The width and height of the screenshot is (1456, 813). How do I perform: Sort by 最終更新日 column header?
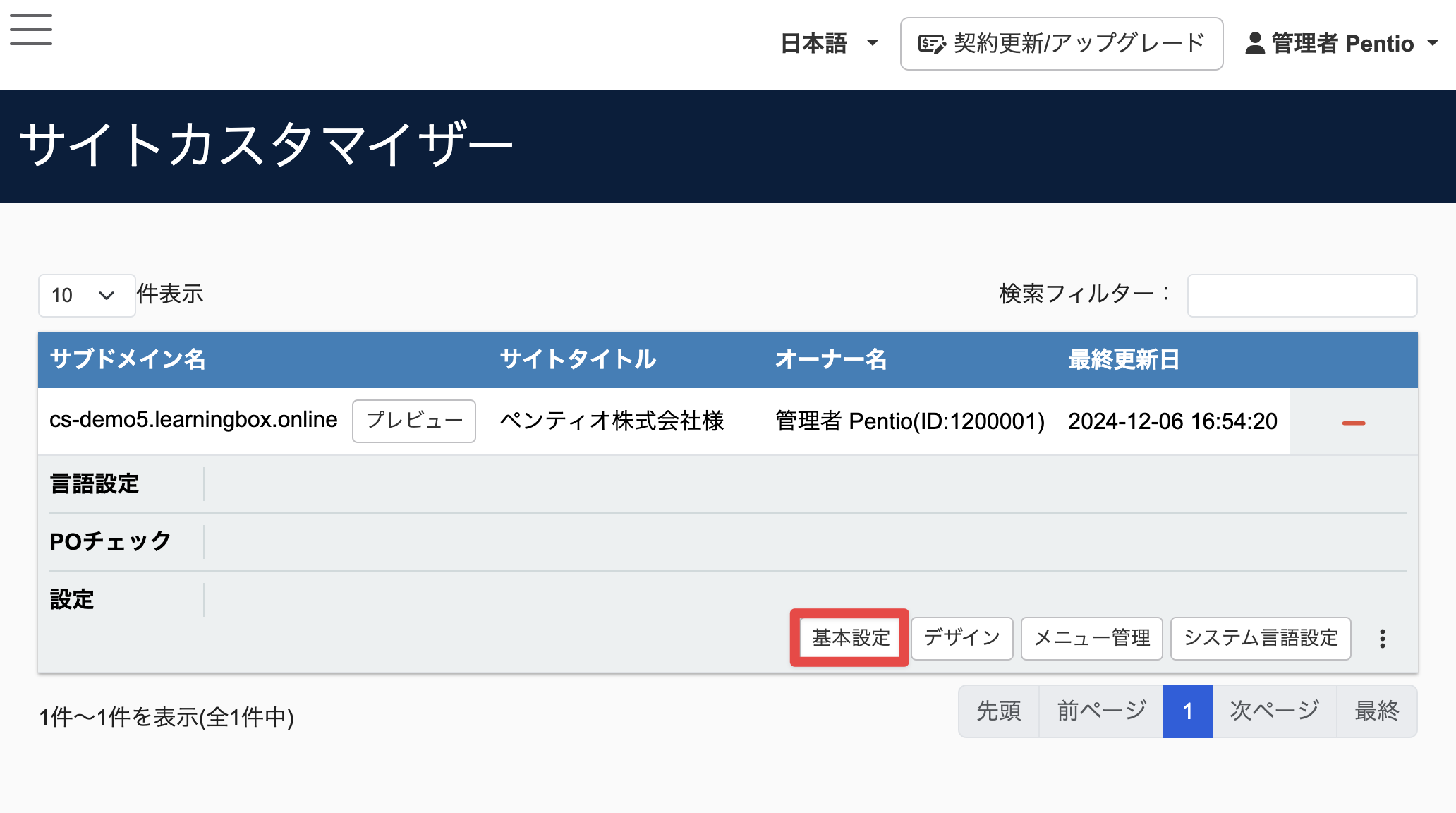point(1124,359)
